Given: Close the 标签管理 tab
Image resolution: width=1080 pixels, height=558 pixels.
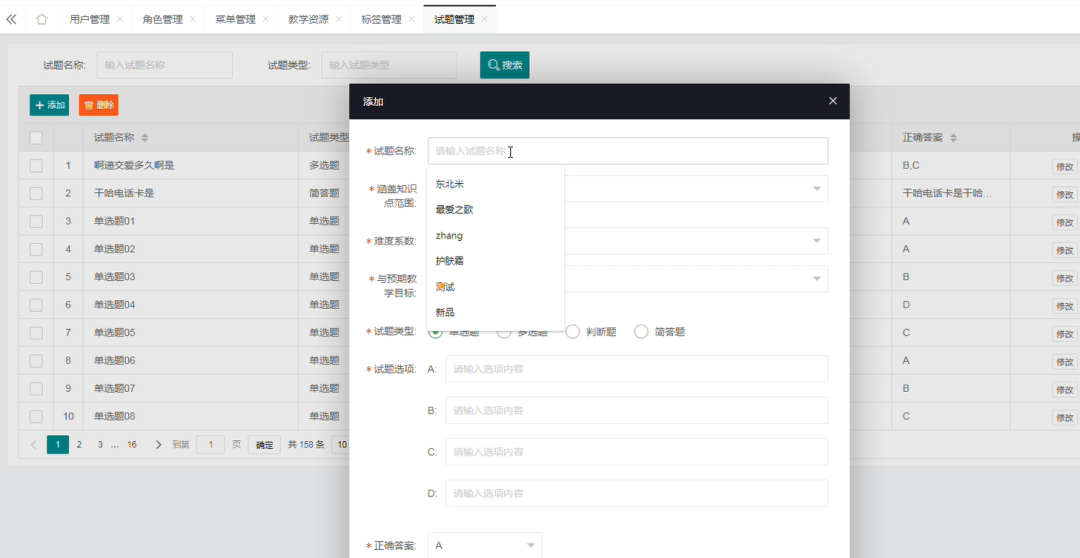Looking at the screenshot, I should (x=412, y=19).
